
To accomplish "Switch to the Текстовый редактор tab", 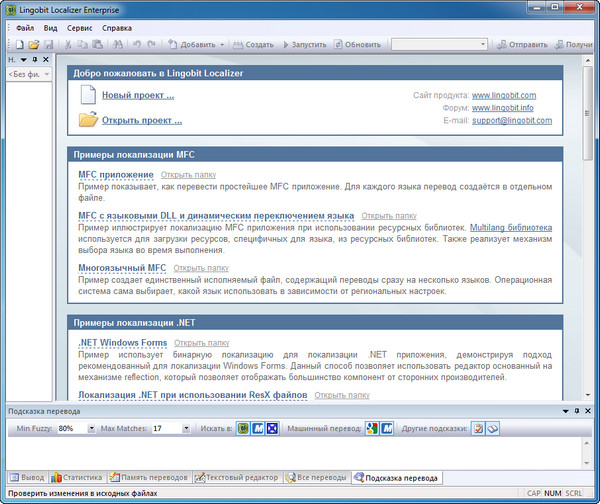I will click(237, 478).
